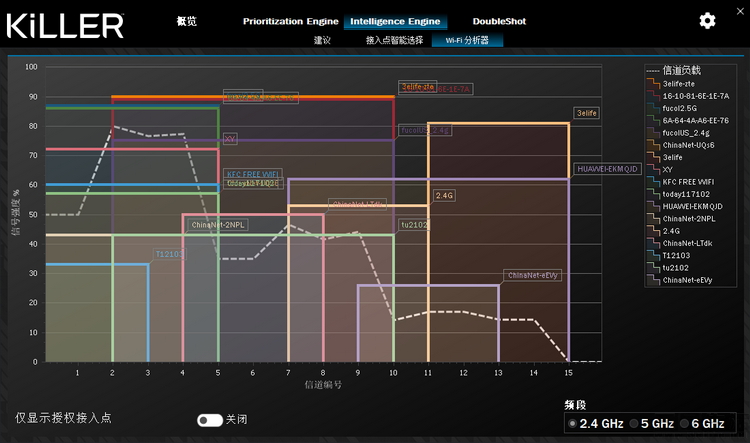Viewport: 750px width, 443px height.
Task: Click the ChinaNet-eEVy legend color icon
Action: pyautogui.click(x=652, y=280)
